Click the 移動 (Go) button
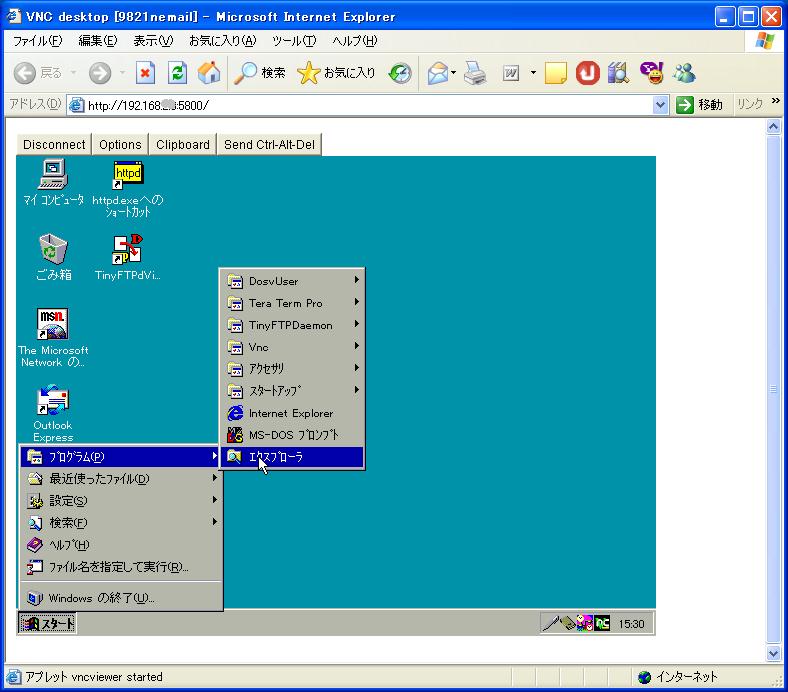Viewport: 788px width, 692px height. click(x=700, y=105)
